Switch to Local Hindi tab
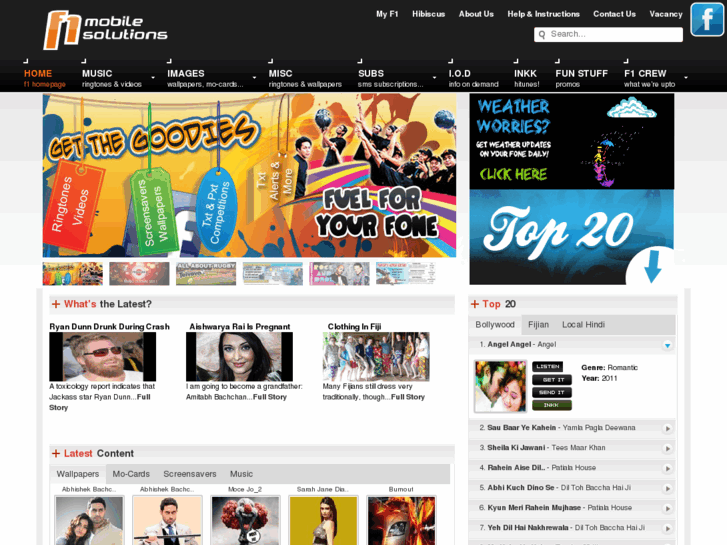Viewport: 727px width, 545px height. tap(583, 325)
